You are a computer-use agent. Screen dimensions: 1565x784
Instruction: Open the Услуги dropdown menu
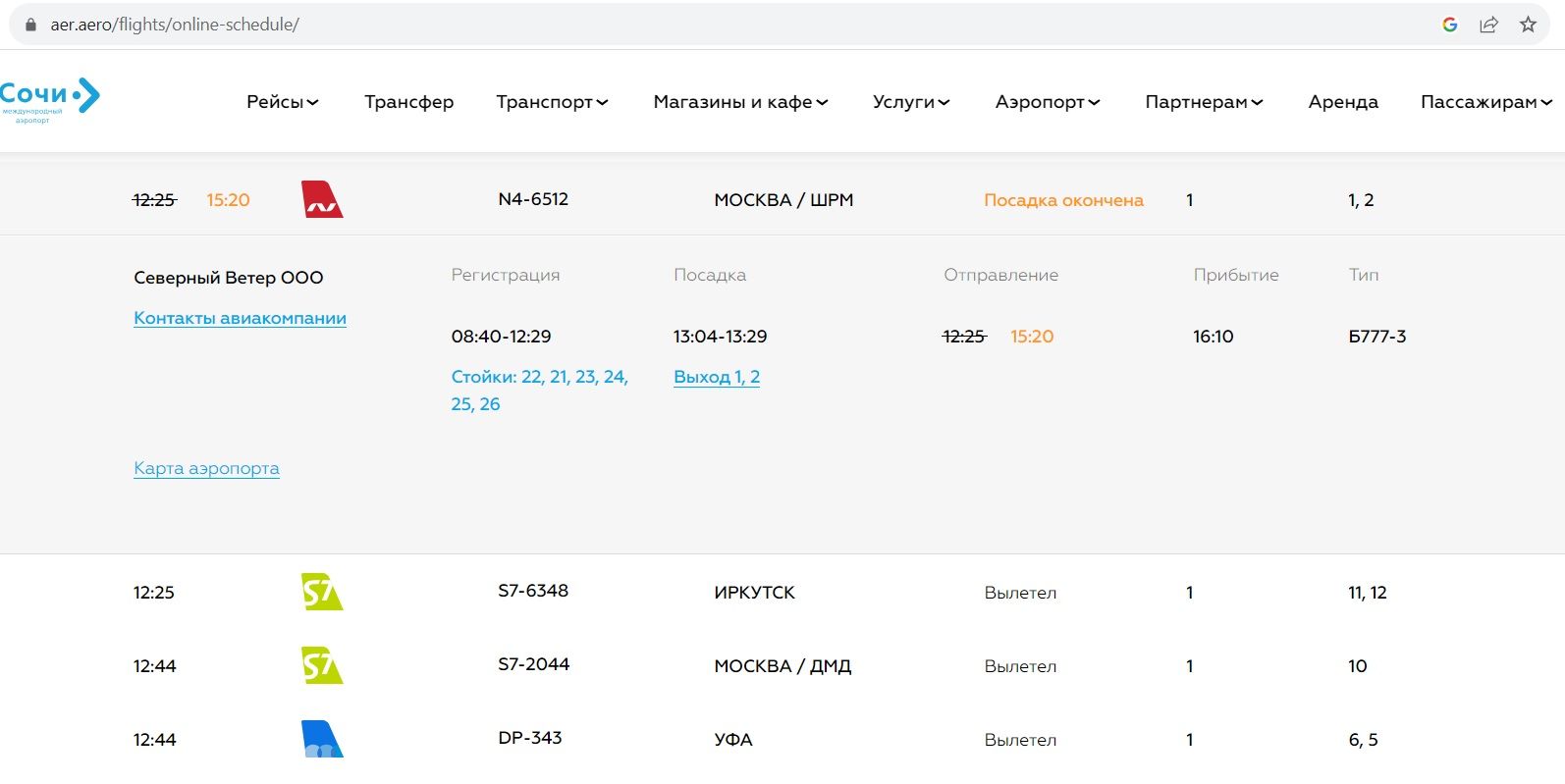click(910, 102)
